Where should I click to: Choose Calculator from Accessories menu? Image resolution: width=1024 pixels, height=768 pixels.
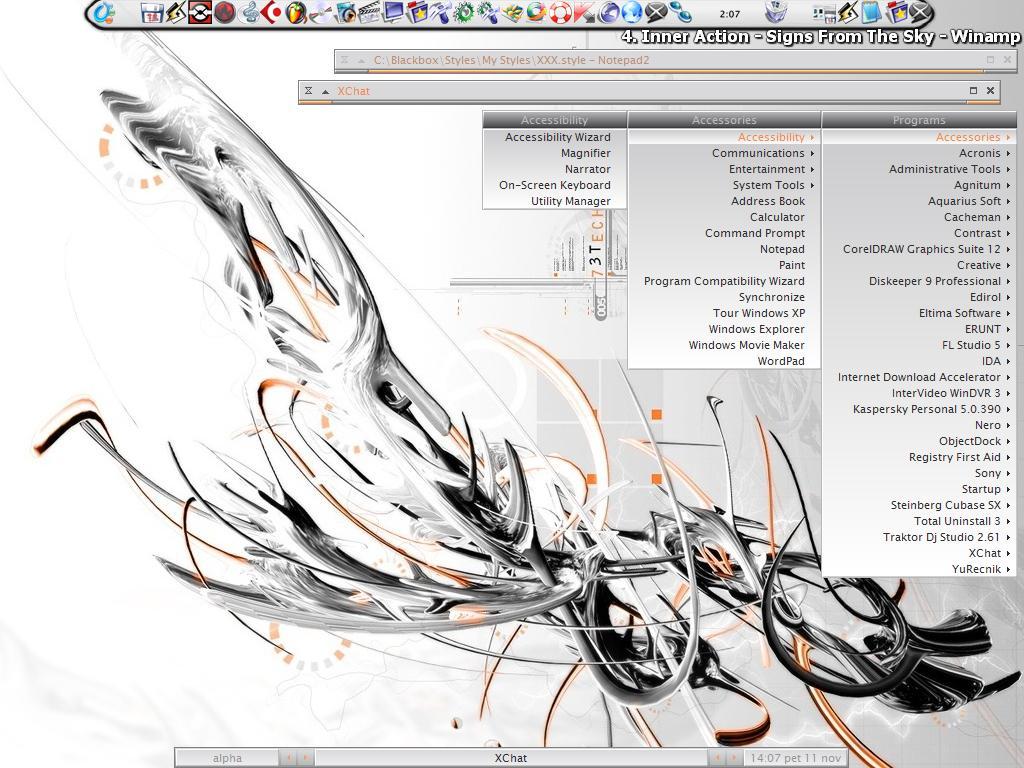pyautogui.click(x=724, y=217)
